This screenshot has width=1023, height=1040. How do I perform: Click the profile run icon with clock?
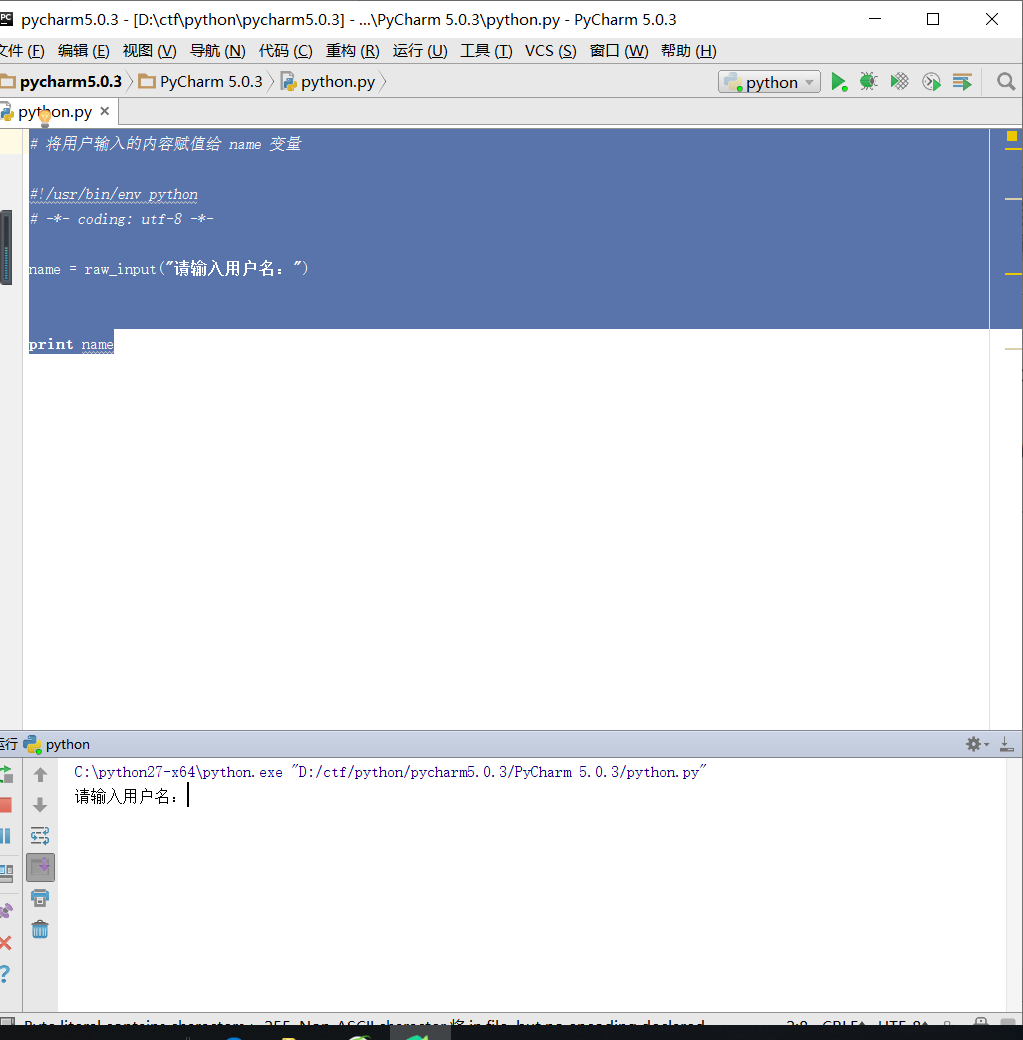(x=931, y=82)
